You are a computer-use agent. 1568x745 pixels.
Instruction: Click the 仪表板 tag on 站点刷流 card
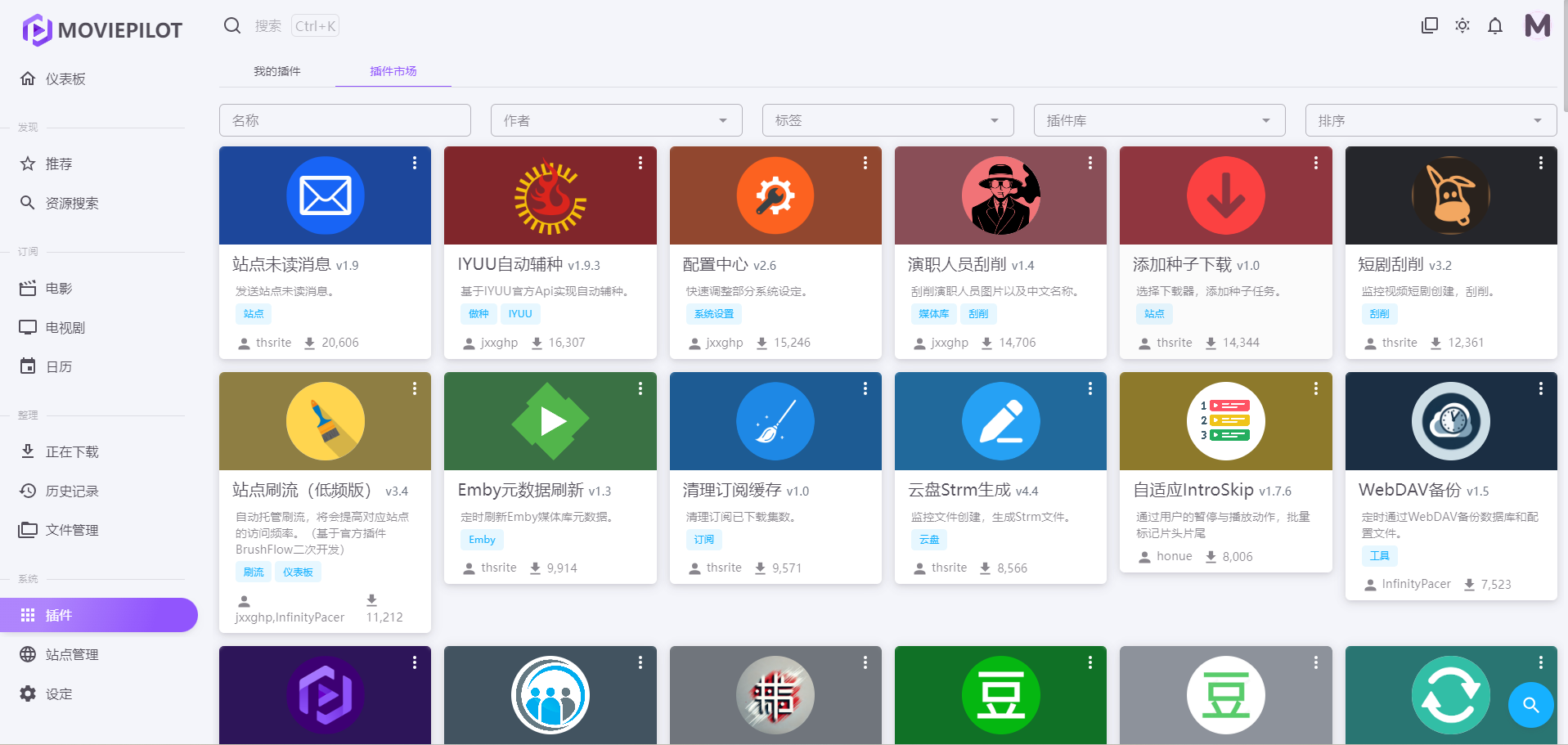point(298,572)
